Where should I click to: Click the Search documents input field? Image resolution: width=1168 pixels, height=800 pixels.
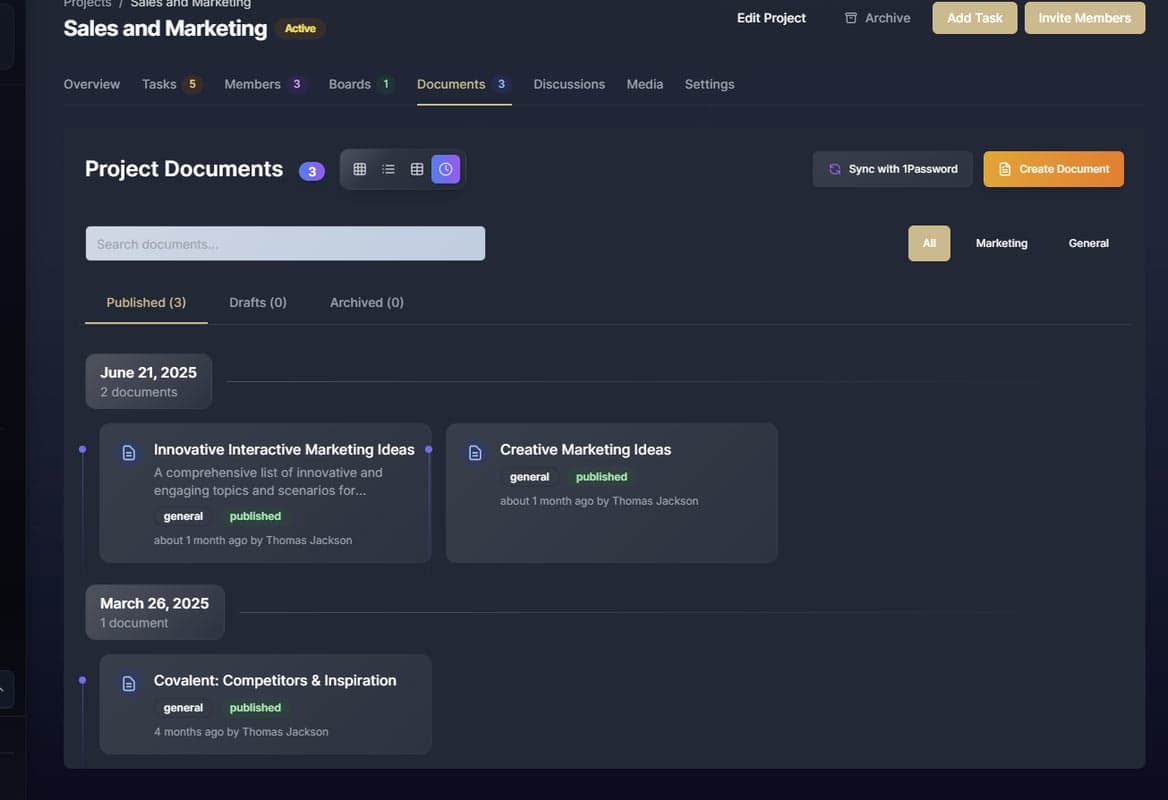pyautogui.click(x=285, y=244)
